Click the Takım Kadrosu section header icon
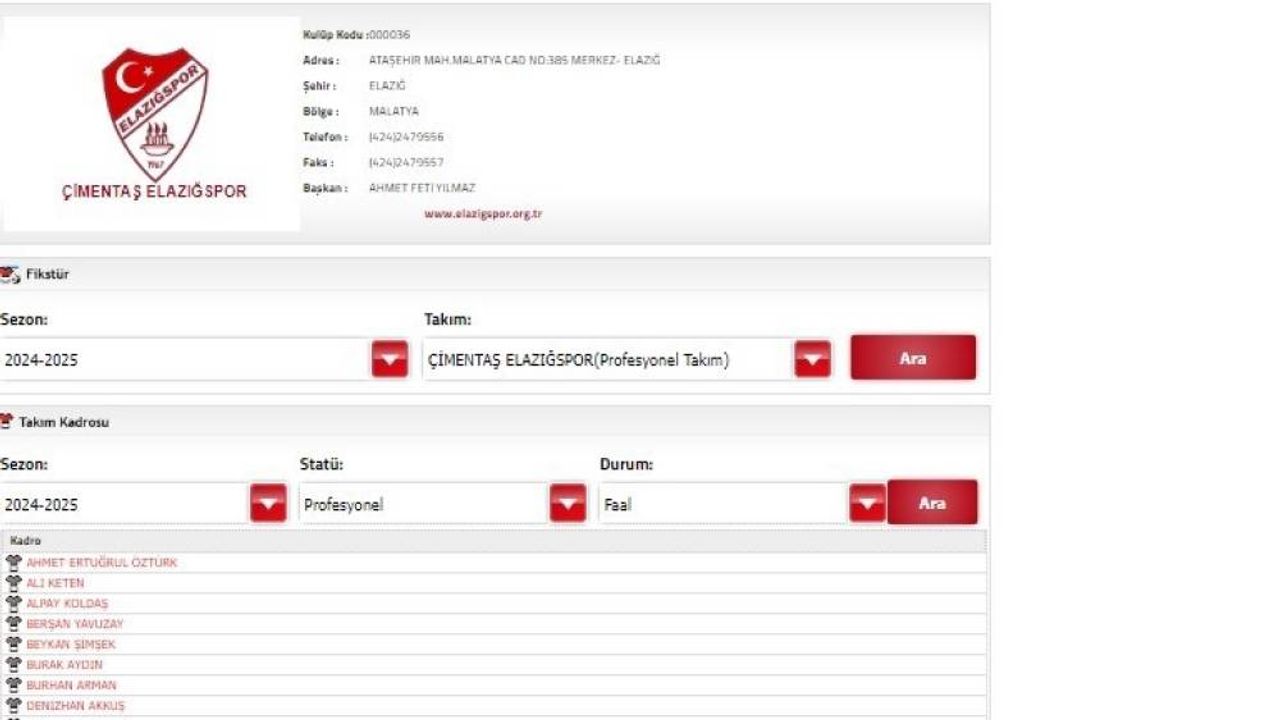This screenshot has width=1280, height=720. (x=7, y=422)
